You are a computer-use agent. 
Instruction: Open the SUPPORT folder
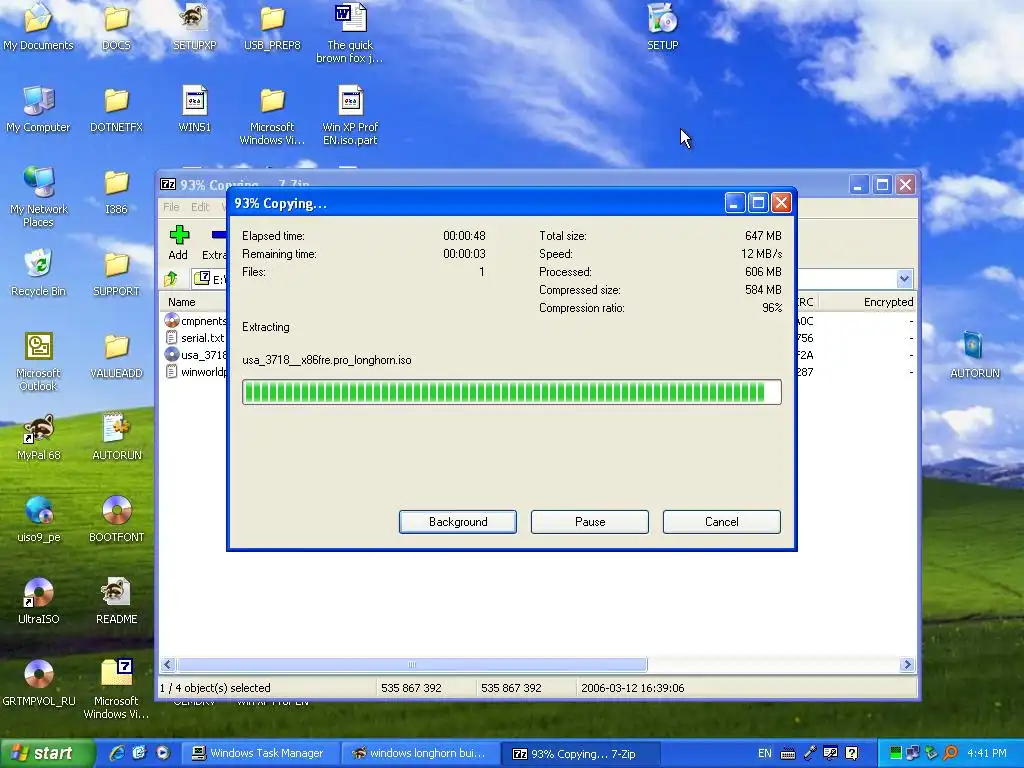(x=116, y=272)
